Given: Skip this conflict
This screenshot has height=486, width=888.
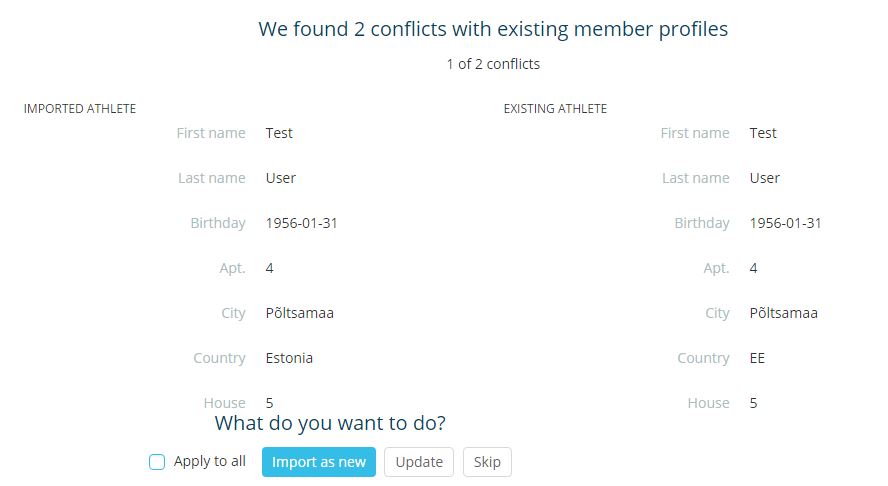Looking at the screenshot, I should [x=487, y=462].
